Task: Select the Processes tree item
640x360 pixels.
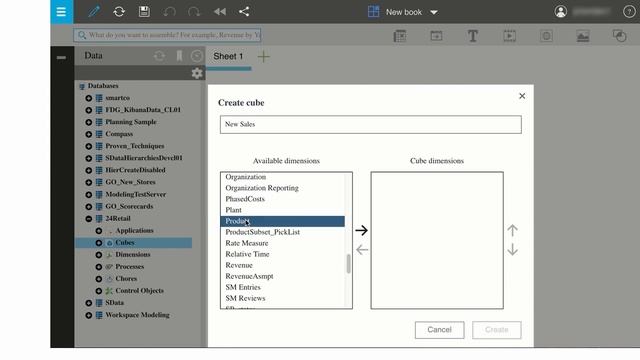Action: pos(129,267)
